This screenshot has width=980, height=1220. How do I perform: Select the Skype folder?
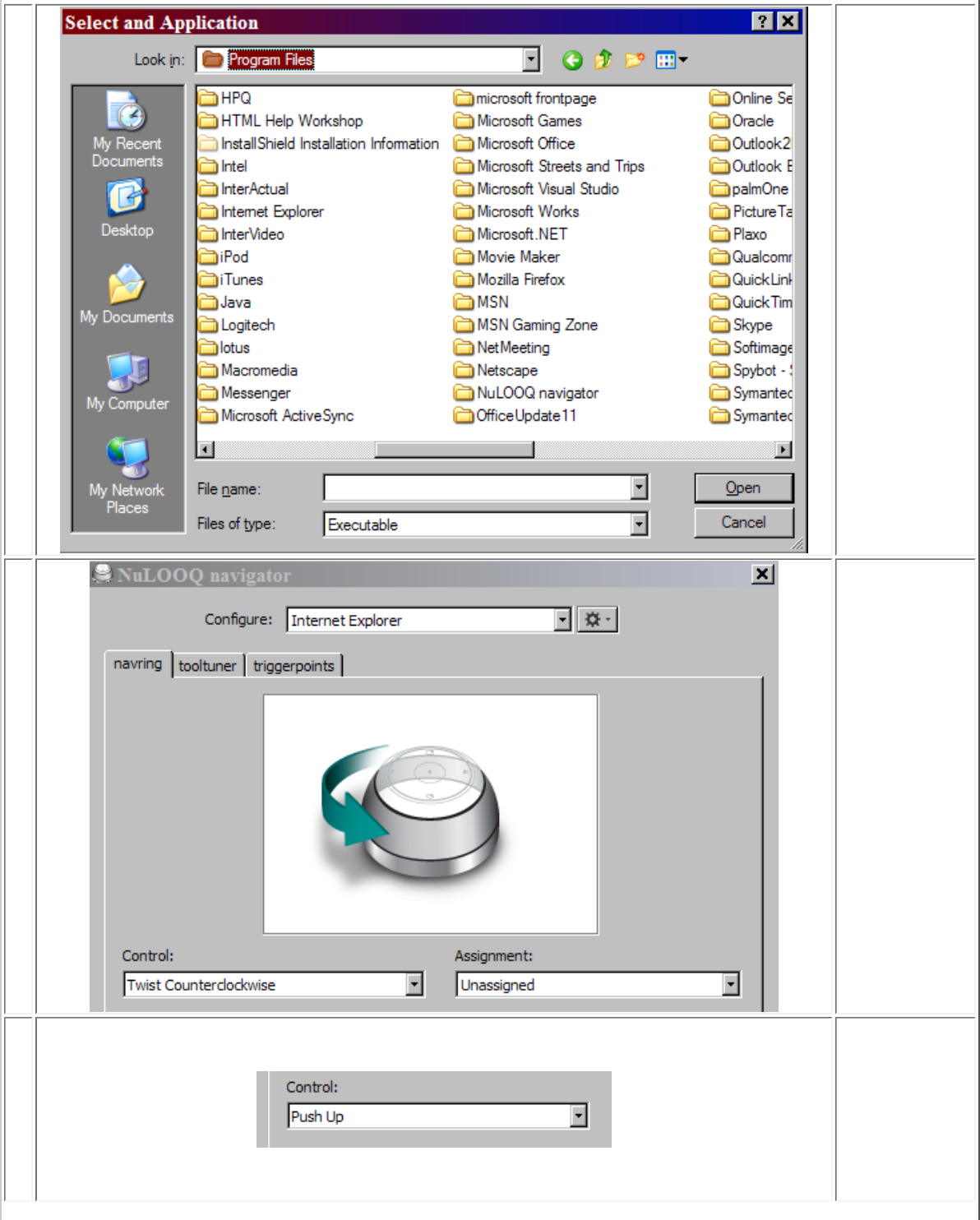742,325
